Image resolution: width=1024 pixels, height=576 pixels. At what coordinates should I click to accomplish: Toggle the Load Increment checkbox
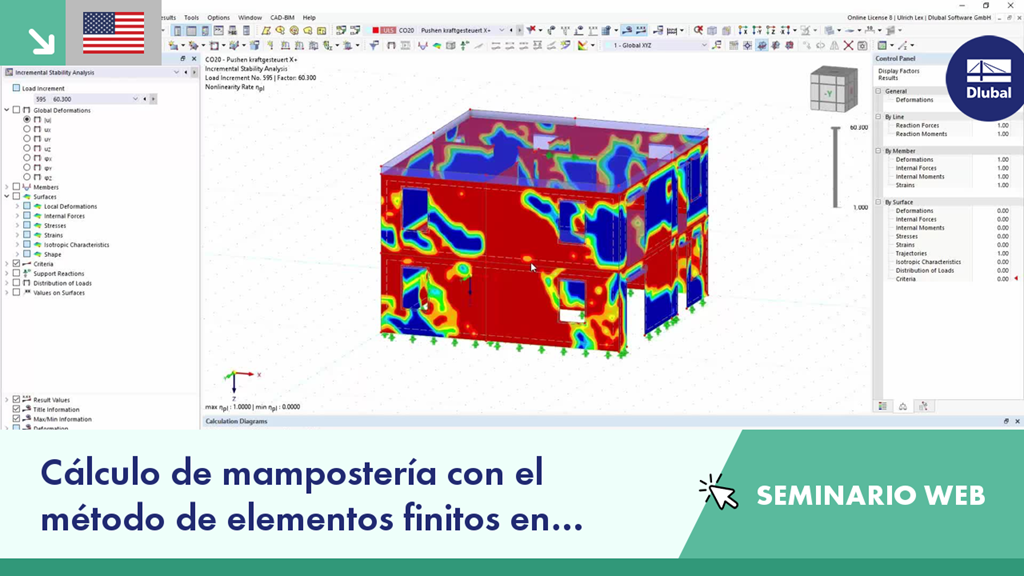(16, 88)
